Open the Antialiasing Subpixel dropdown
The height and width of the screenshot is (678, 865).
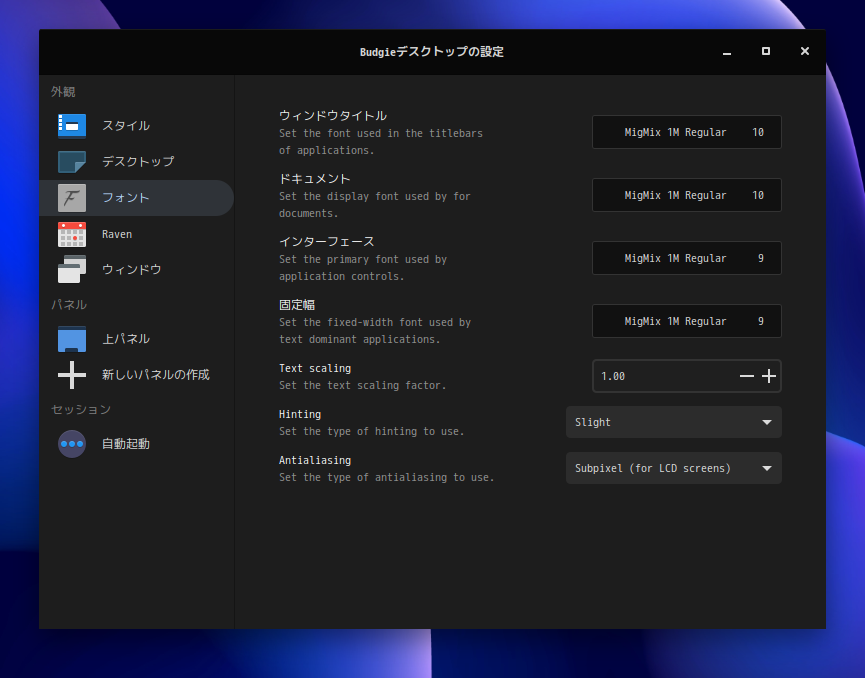(674, 468)
